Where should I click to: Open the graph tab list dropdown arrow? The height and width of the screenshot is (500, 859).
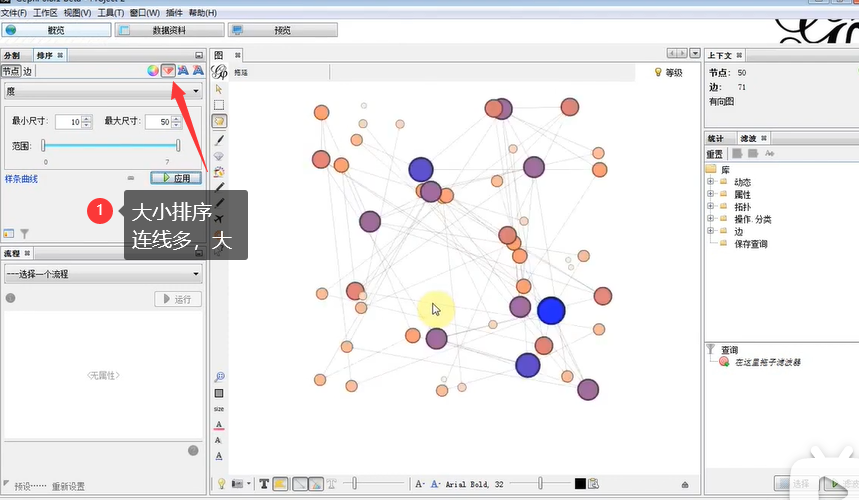click(x=695, y=53)
